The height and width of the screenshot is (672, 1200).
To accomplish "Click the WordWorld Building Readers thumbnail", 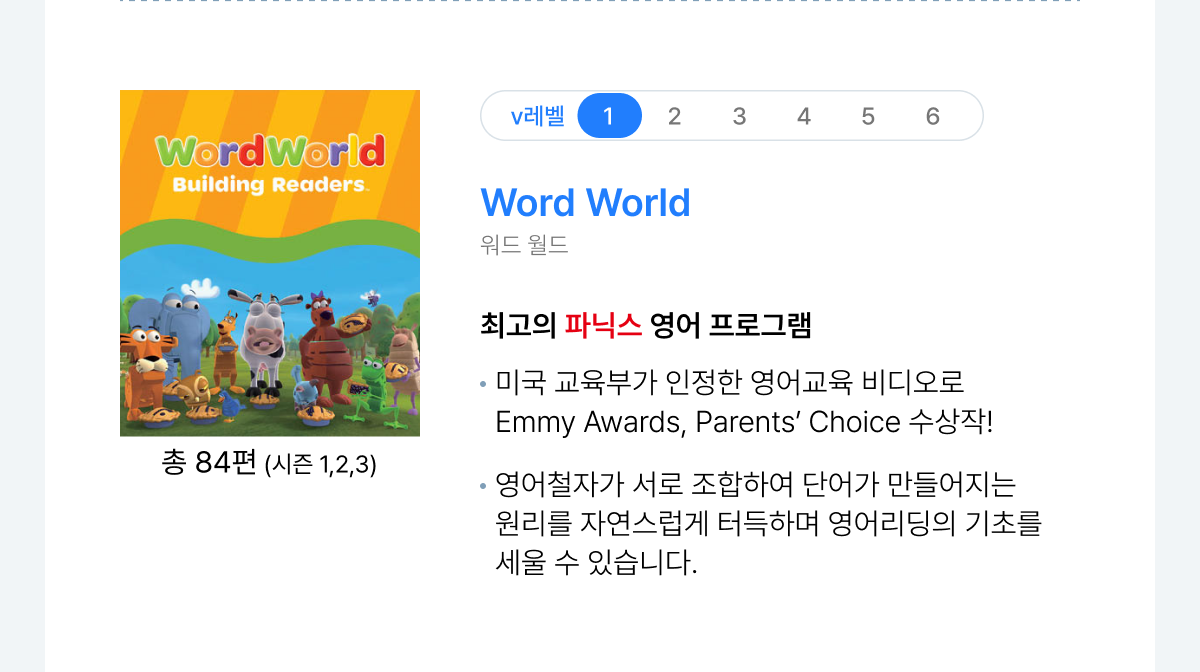I will (270, 263).
